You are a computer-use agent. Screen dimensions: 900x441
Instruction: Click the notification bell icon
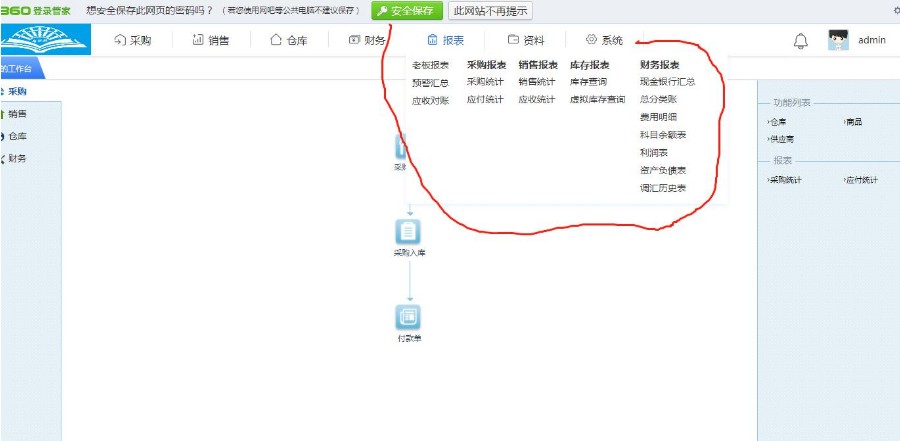point(800,41)
